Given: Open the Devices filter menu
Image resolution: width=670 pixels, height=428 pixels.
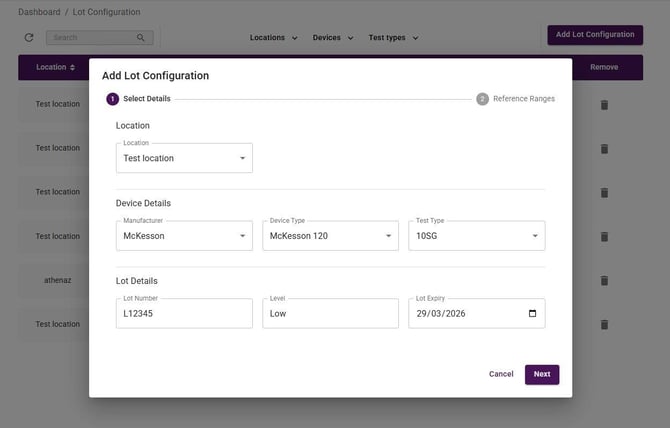Looking at the screenshot, I should [x=333, y=38].
